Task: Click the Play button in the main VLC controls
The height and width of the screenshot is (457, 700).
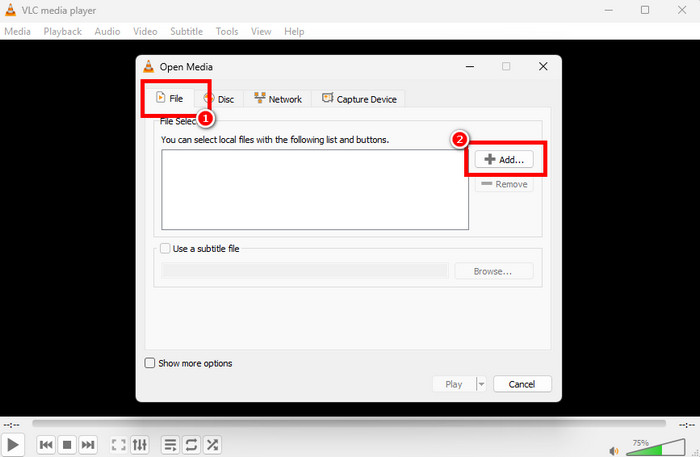Action: 12,445
